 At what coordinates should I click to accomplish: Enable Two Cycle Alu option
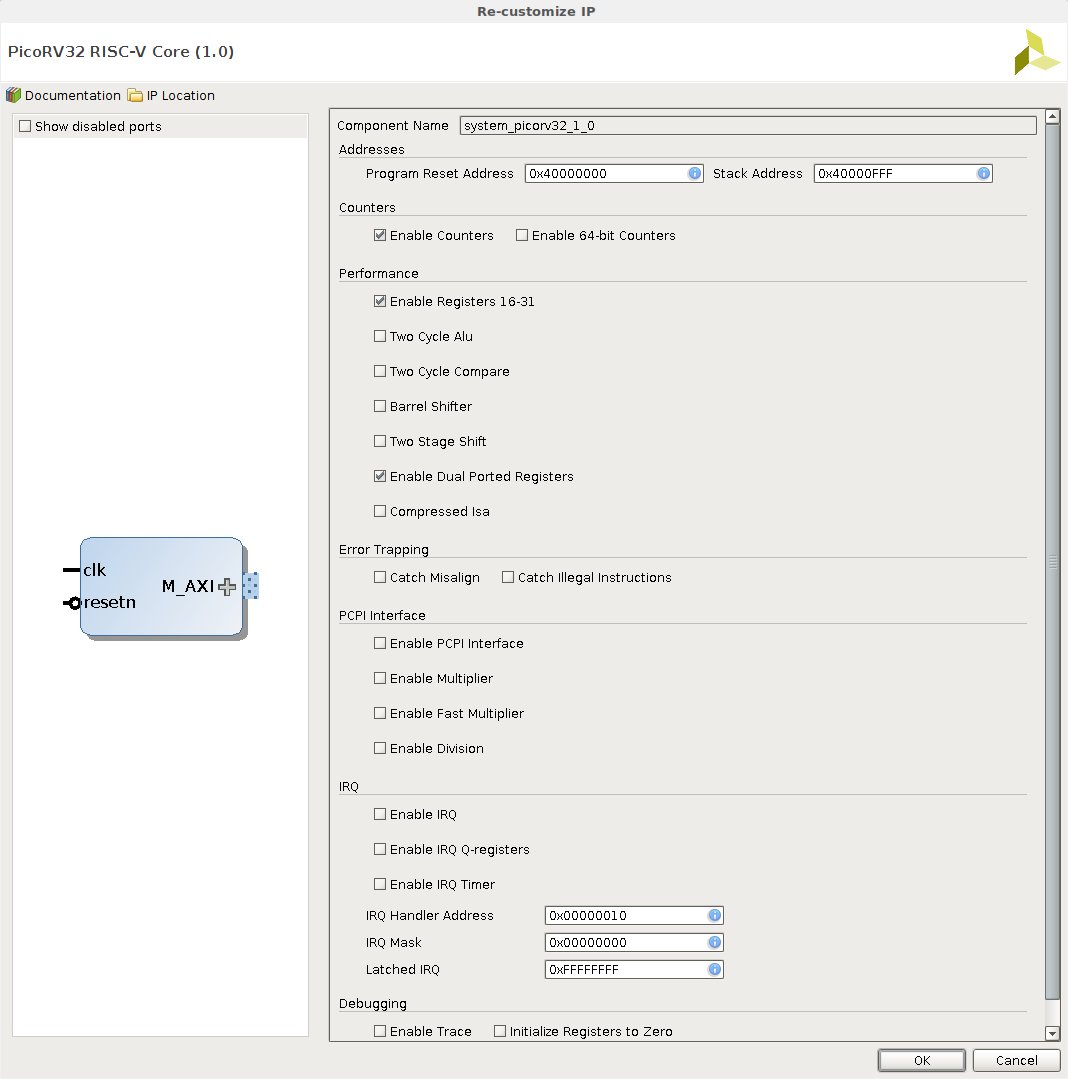click(380, 336)
